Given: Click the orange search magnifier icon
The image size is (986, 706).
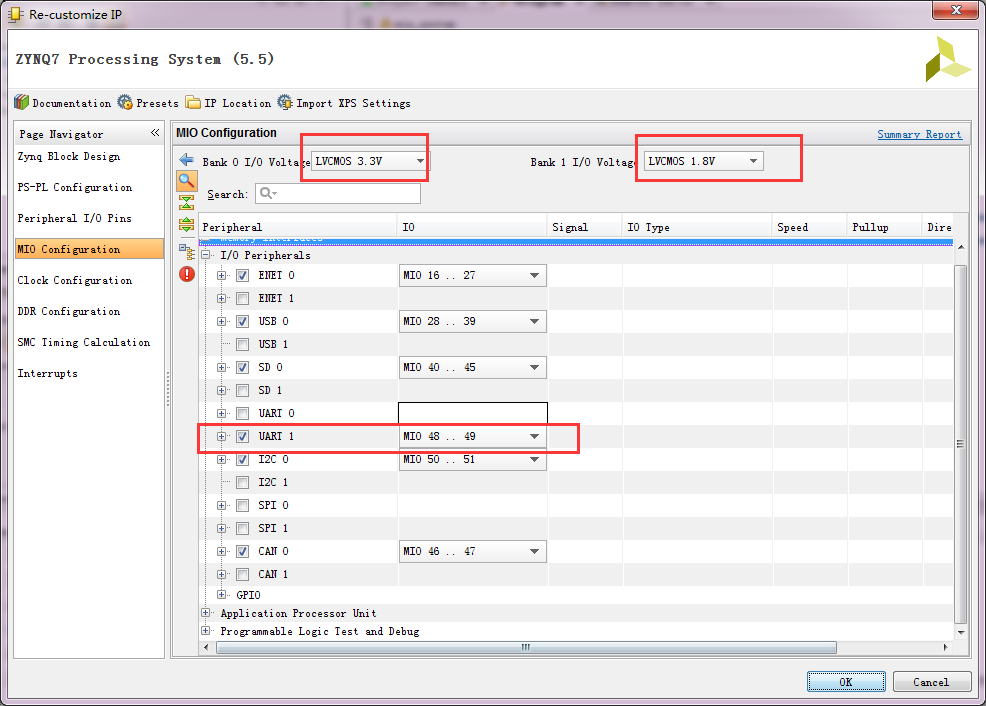Looking at the screenshot, I should (x=187, y=181).
